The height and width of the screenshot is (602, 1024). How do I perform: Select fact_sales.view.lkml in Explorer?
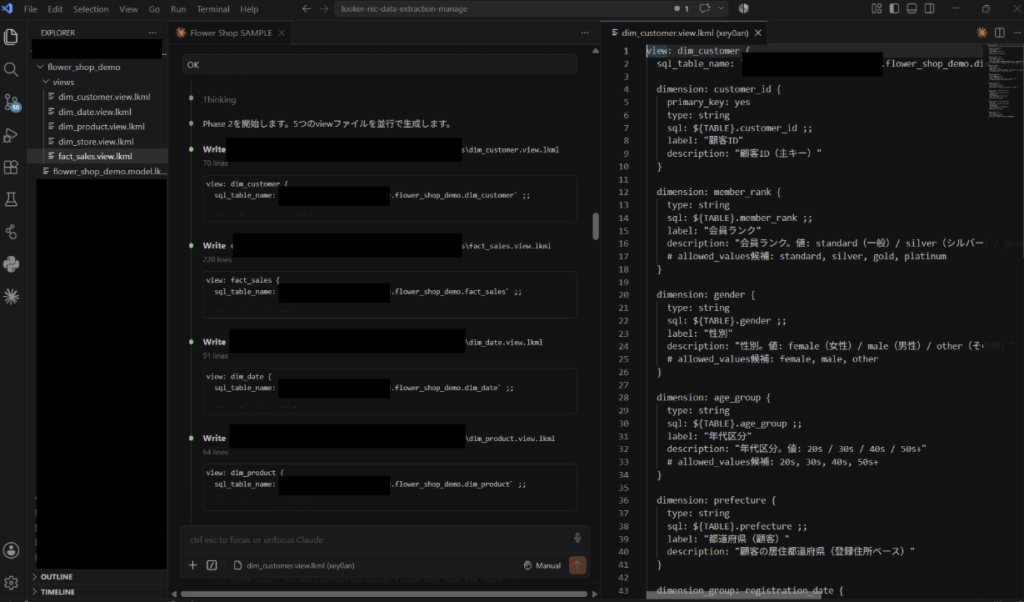98,156
